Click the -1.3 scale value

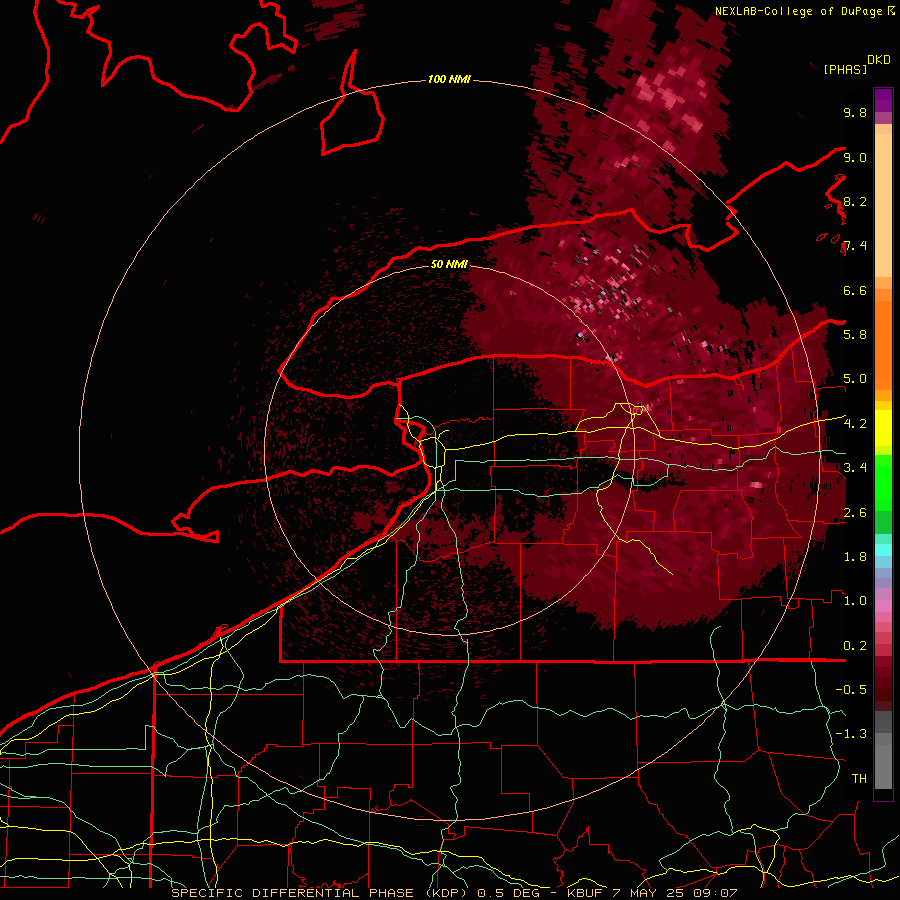851,734
